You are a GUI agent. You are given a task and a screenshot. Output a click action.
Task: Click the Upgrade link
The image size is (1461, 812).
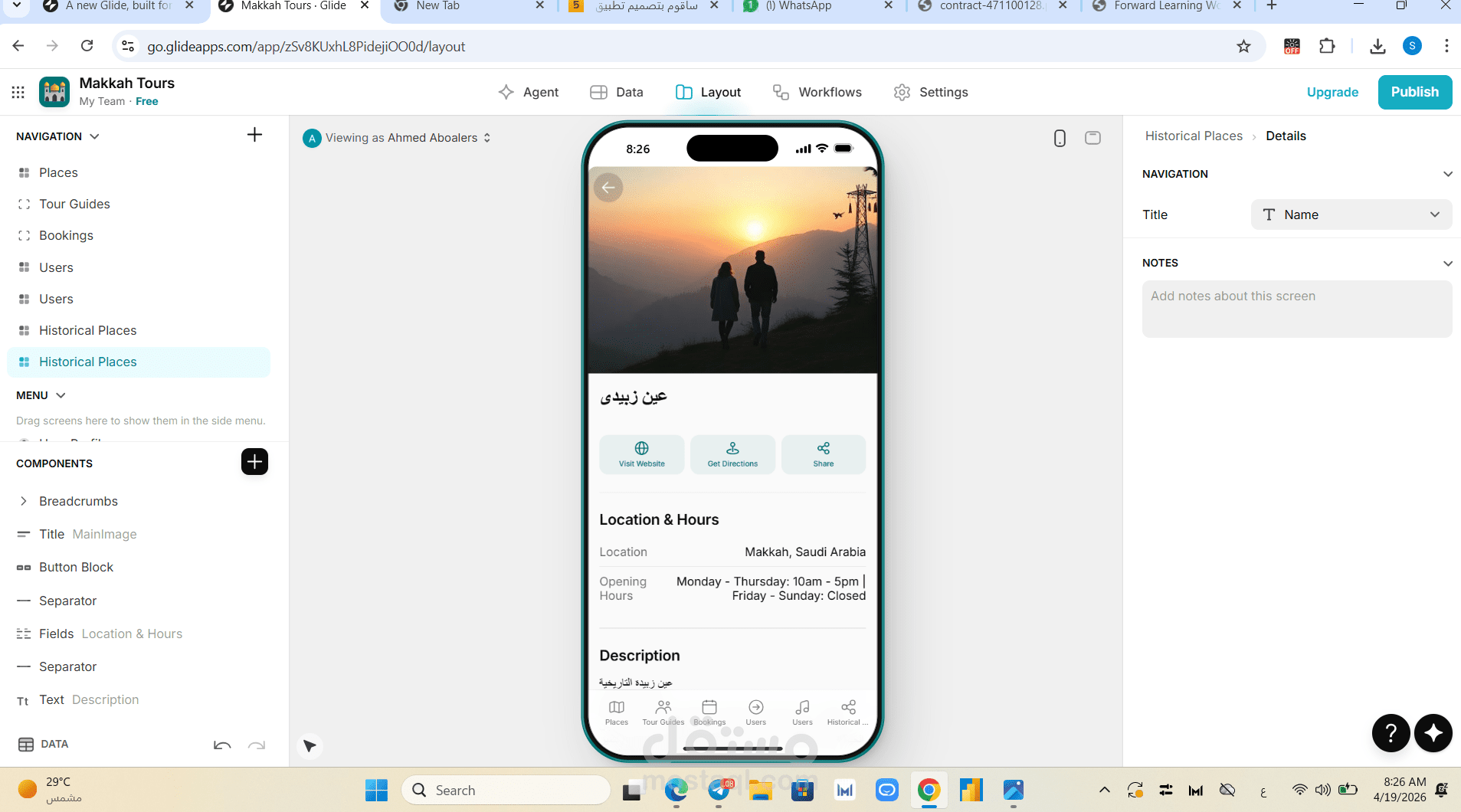(x=1332, y=92)
